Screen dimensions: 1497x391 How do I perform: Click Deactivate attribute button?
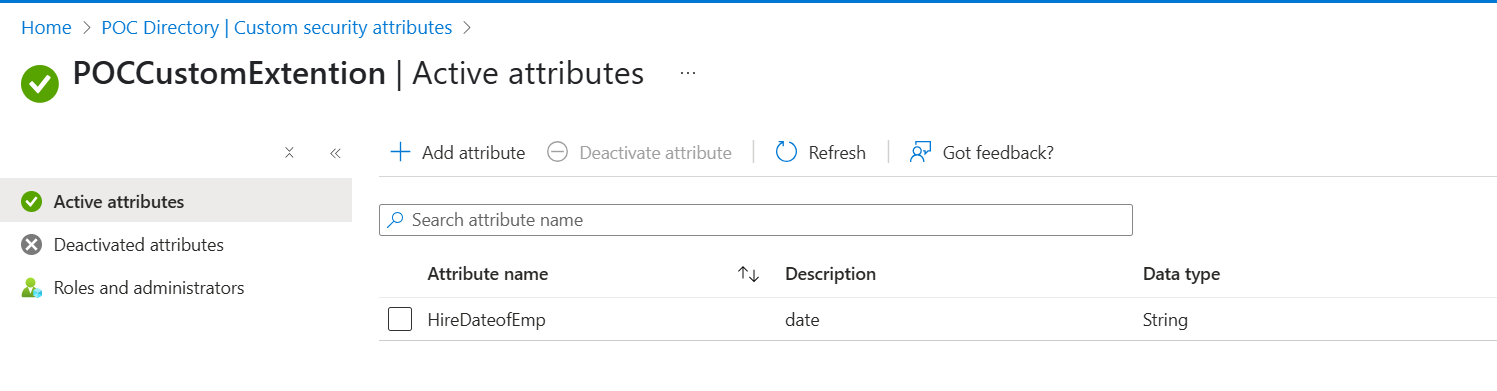(640, 153)
